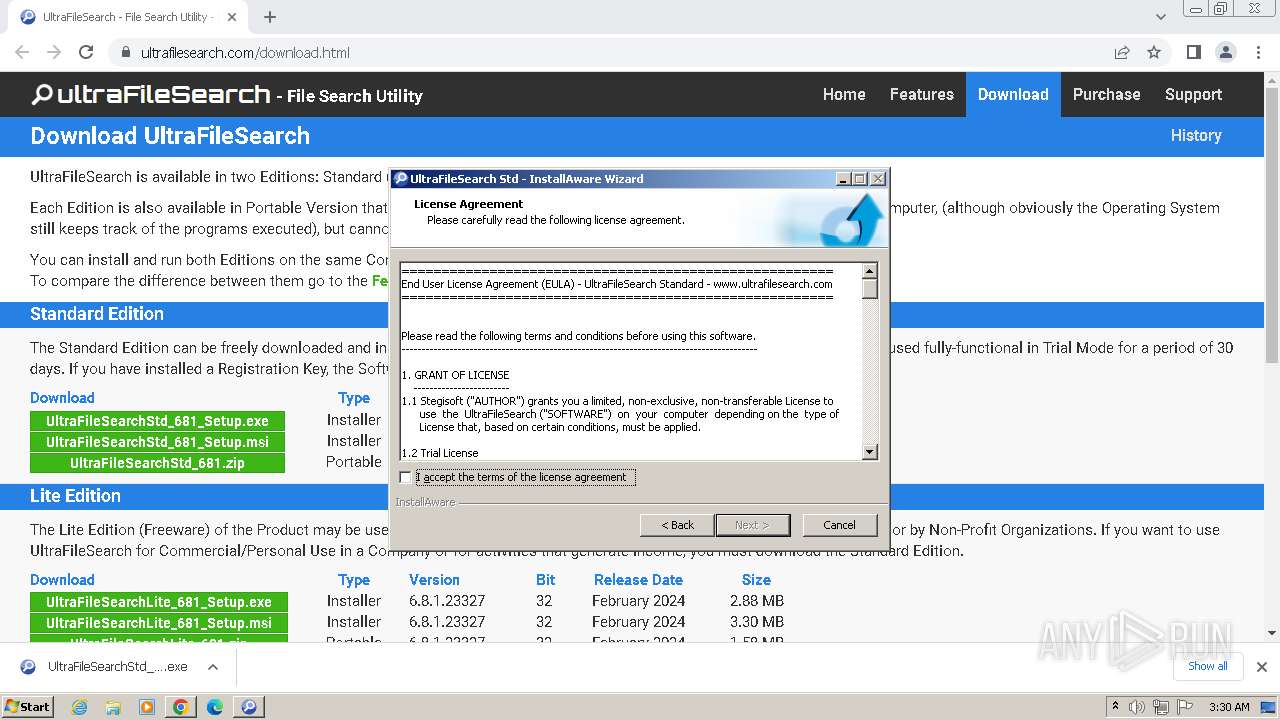Click the browser back arrow
1280x720 pixels.
(22, 52)
